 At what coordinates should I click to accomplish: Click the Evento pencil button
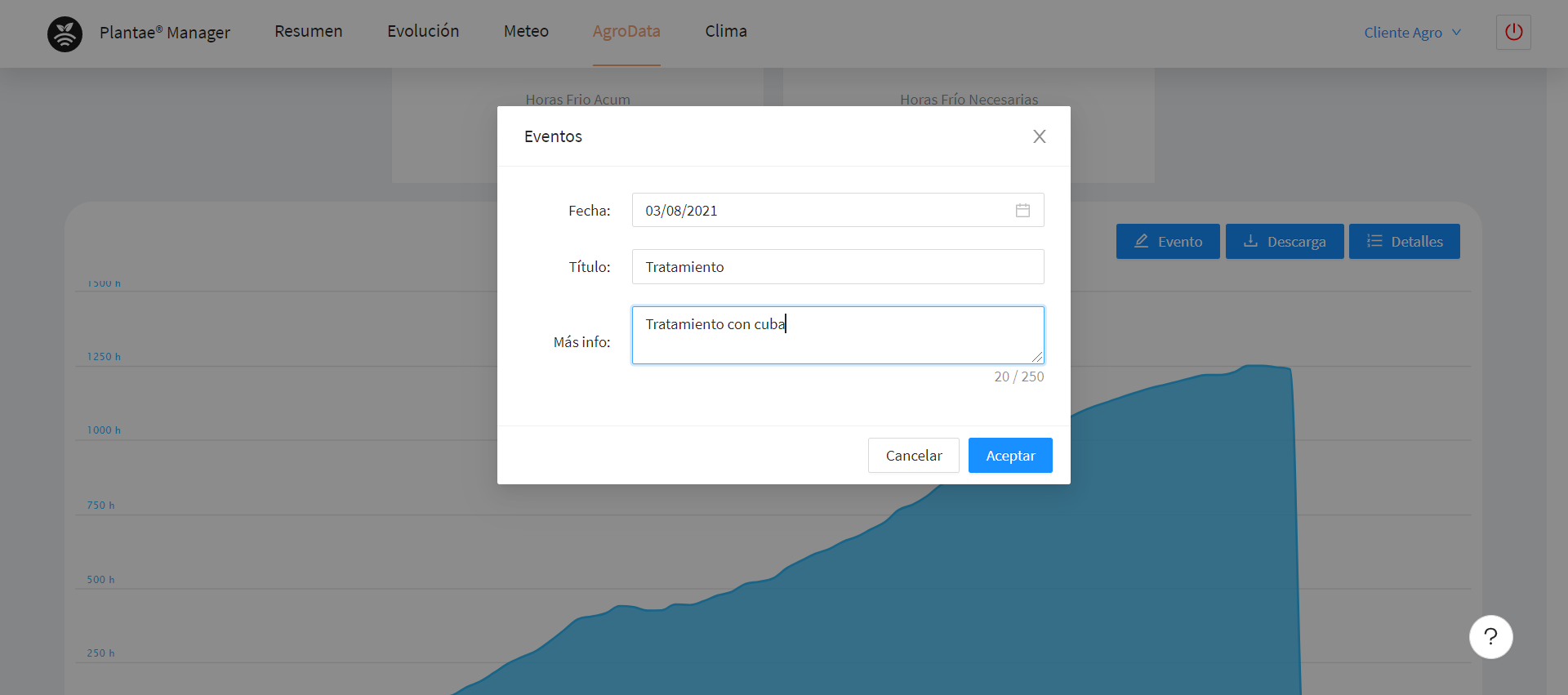pyautogui.click(x=1167, y=242)
